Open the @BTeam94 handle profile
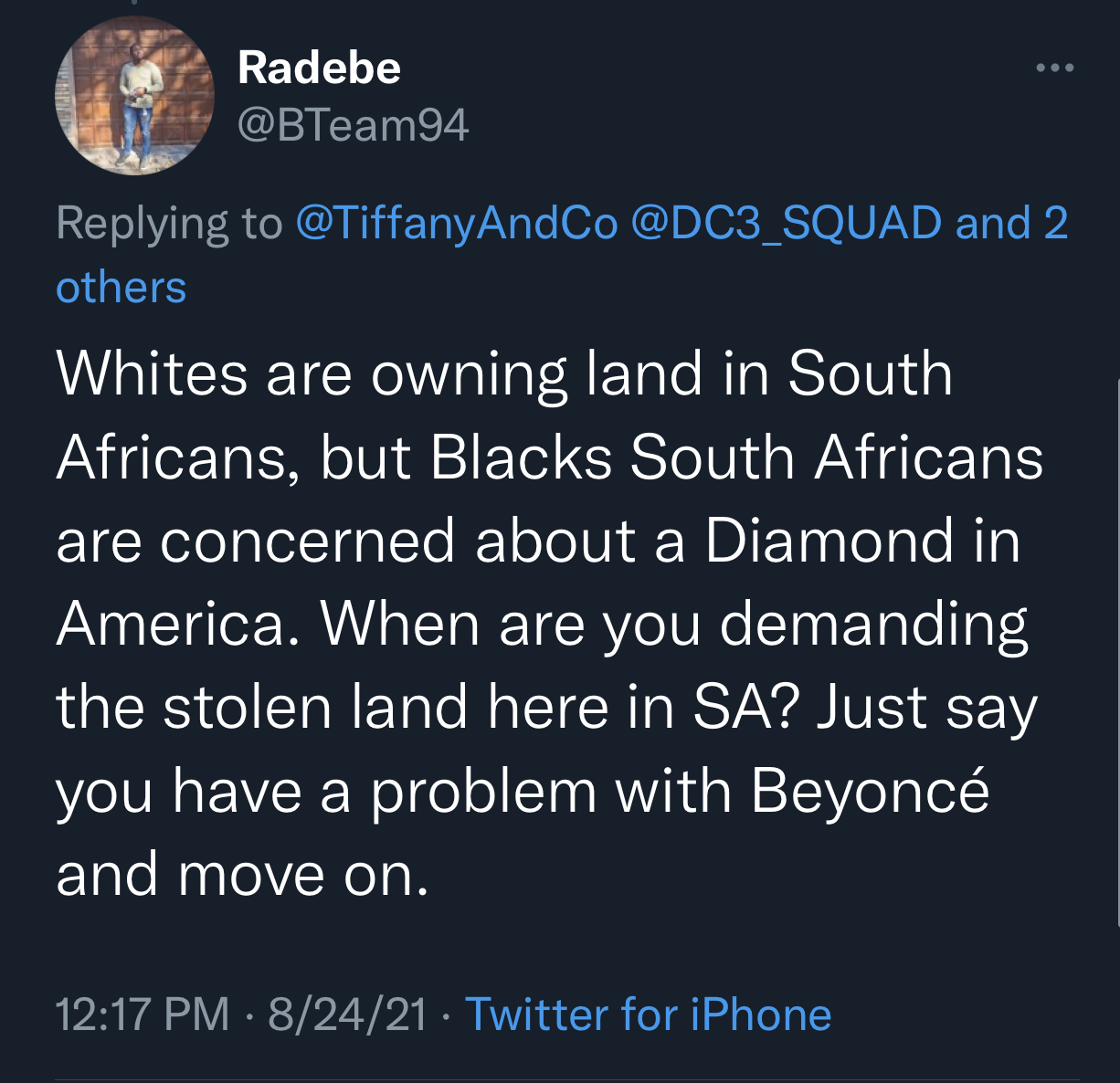 [x=353, y=125]
